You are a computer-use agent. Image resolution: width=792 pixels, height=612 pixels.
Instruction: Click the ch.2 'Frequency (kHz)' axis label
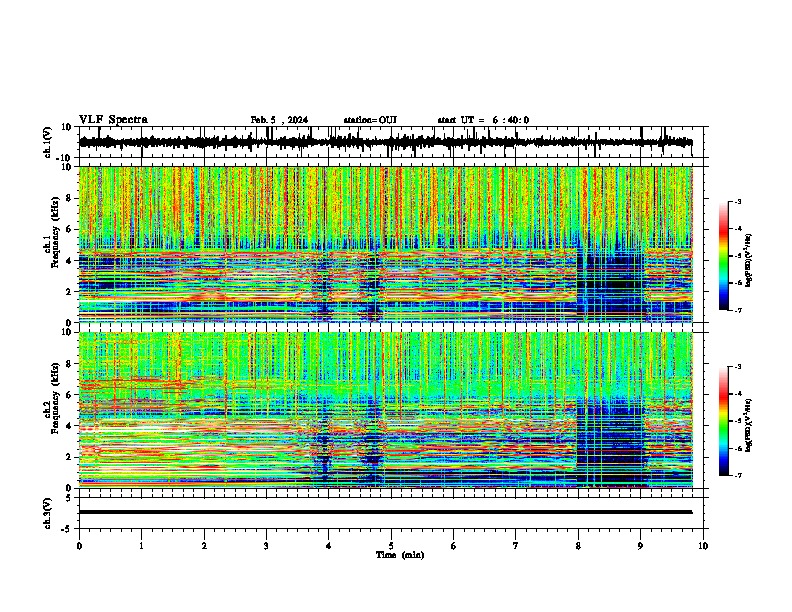(x=55, y=398)
